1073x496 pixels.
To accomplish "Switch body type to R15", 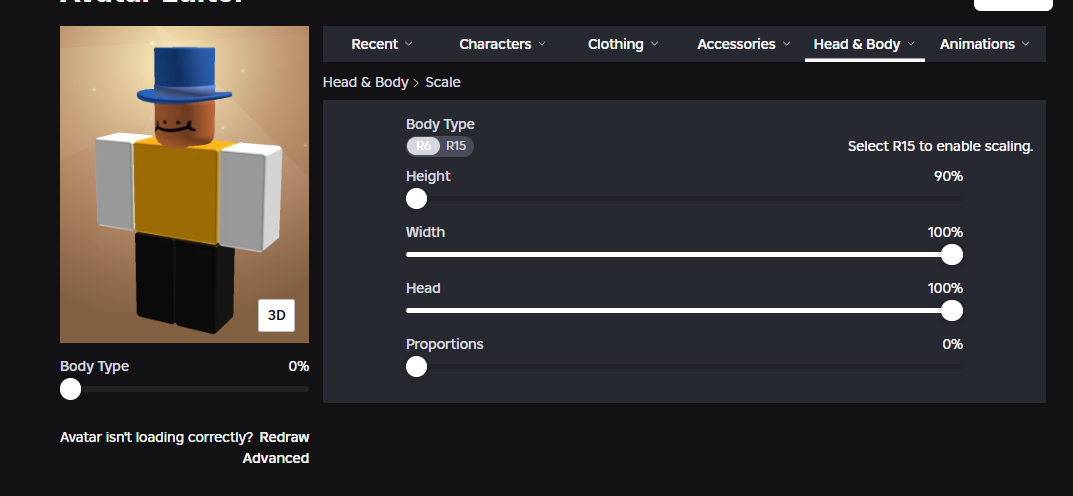I will (456, 146).
